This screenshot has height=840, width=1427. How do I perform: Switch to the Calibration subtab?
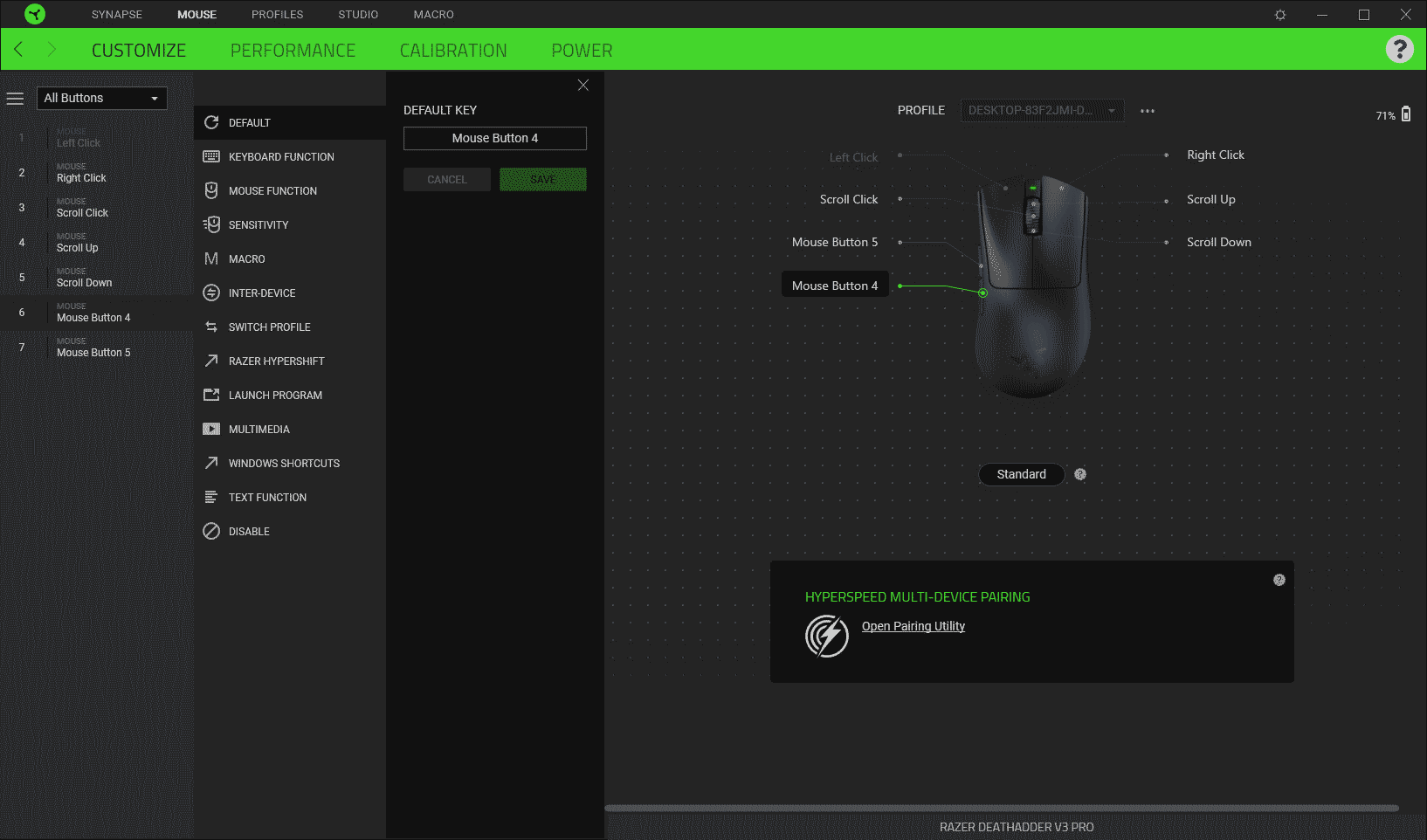tap(453, 51)
